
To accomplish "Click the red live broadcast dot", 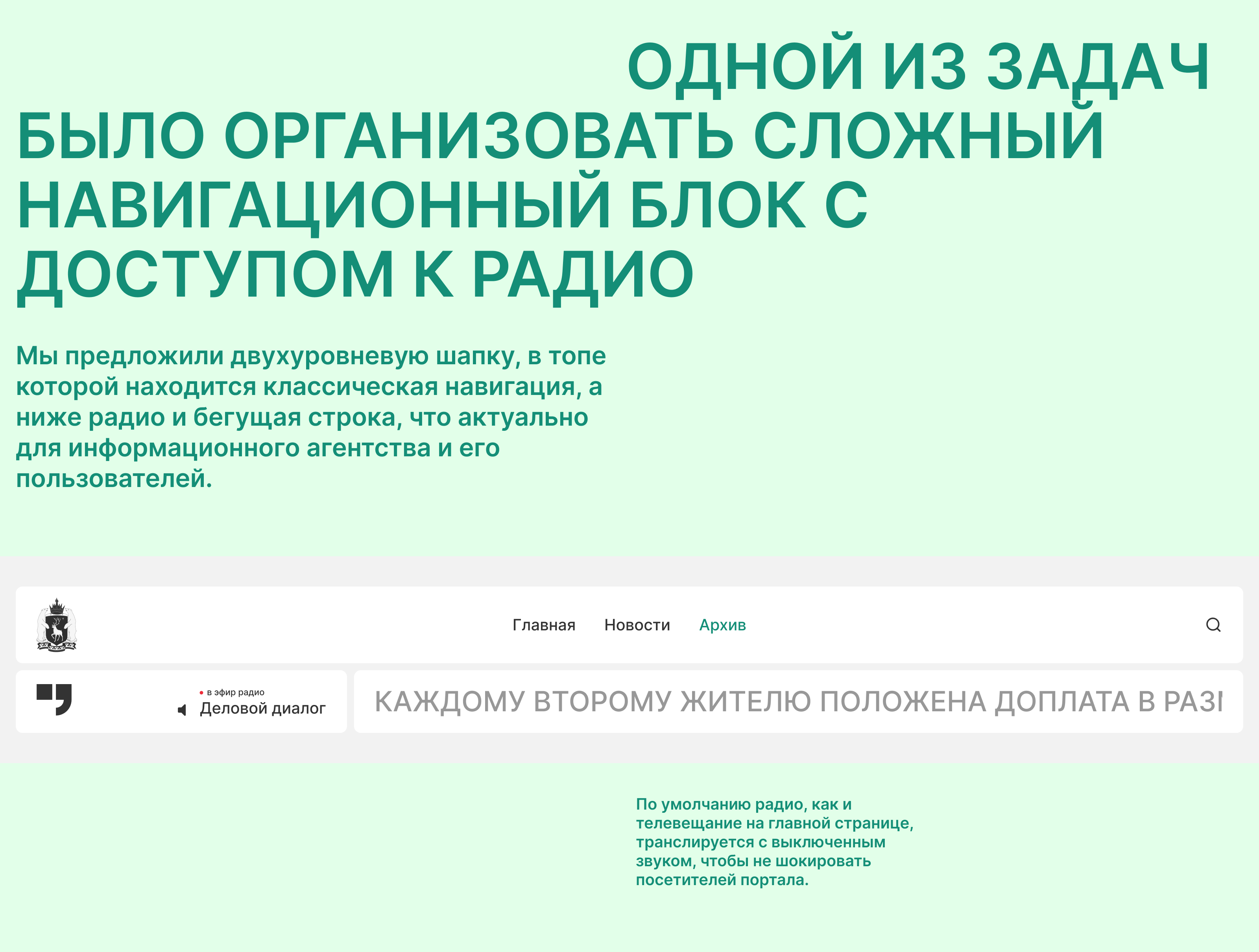I will tap(201, 692).
